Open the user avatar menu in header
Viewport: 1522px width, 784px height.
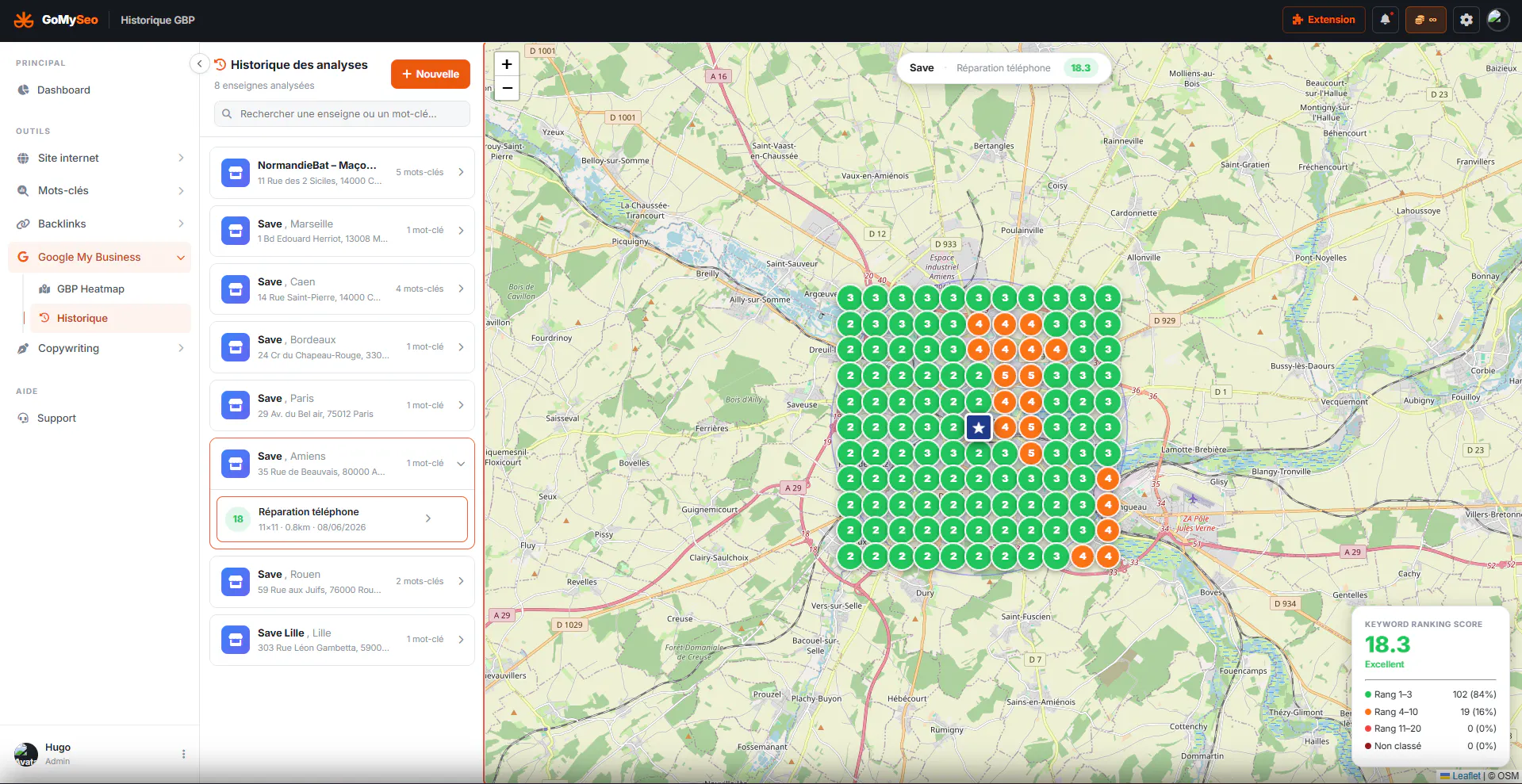click(1497, 20)
